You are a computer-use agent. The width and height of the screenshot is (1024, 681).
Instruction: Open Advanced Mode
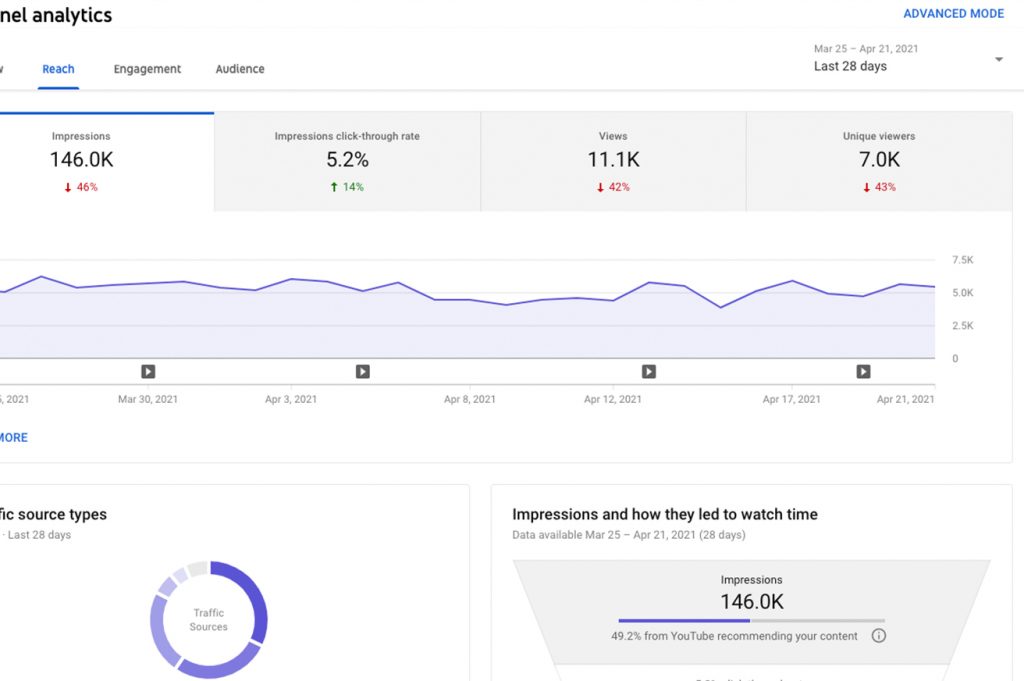[x=953, y=14]
